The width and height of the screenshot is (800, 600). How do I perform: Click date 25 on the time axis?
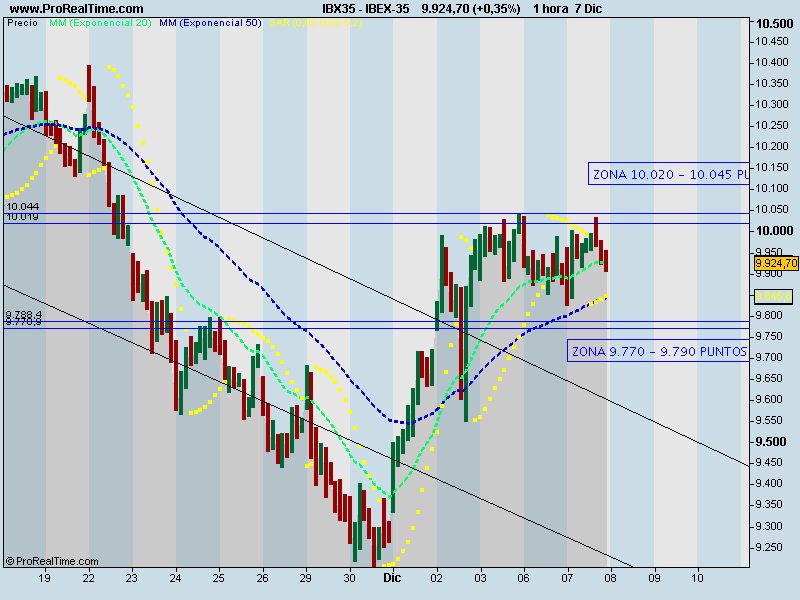(218, 578)
